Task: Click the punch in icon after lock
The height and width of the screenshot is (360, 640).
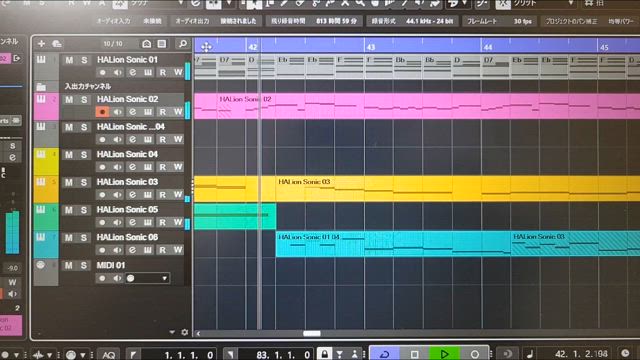Action: [x=340, y=354]
